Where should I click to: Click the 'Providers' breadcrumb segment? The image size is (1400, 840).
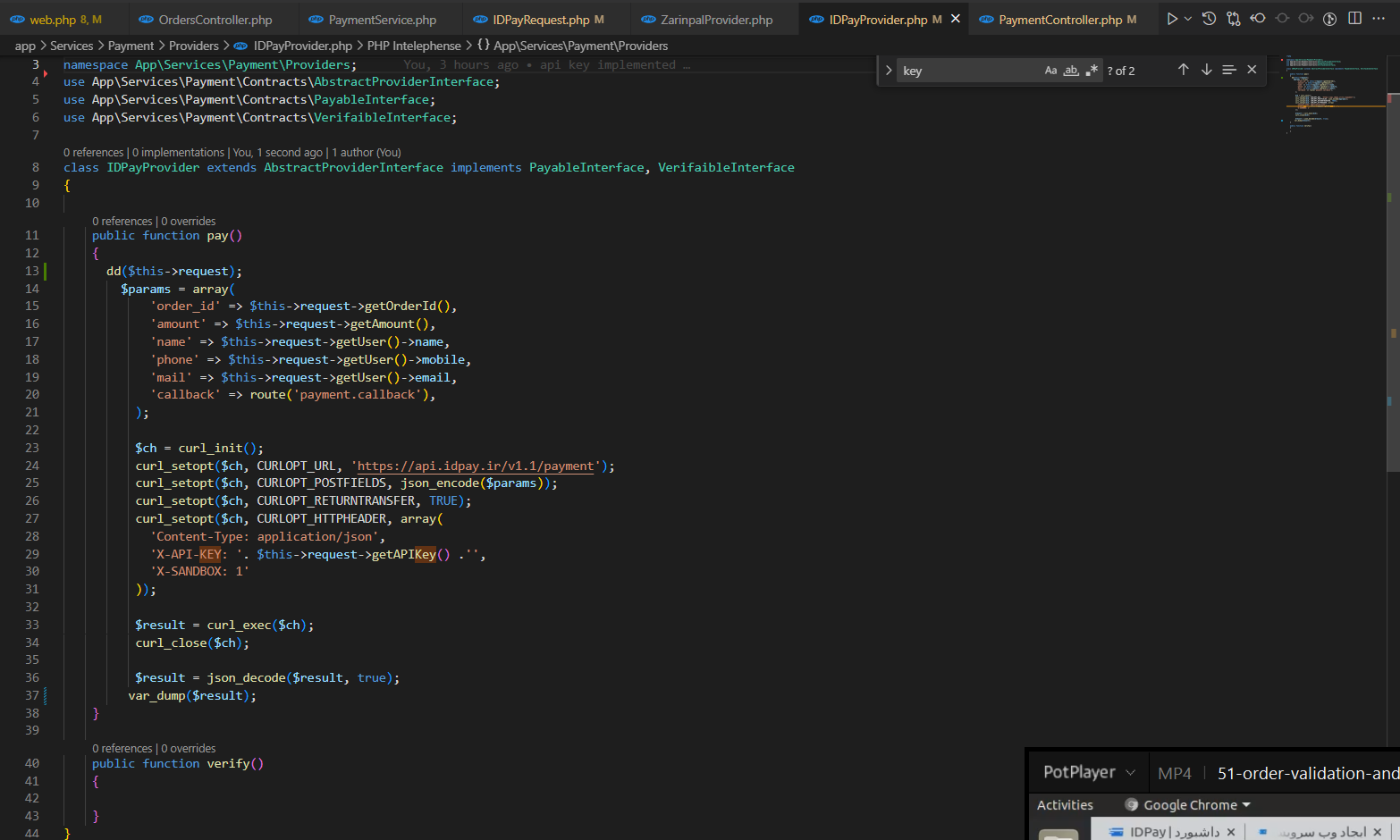[194, 46]
